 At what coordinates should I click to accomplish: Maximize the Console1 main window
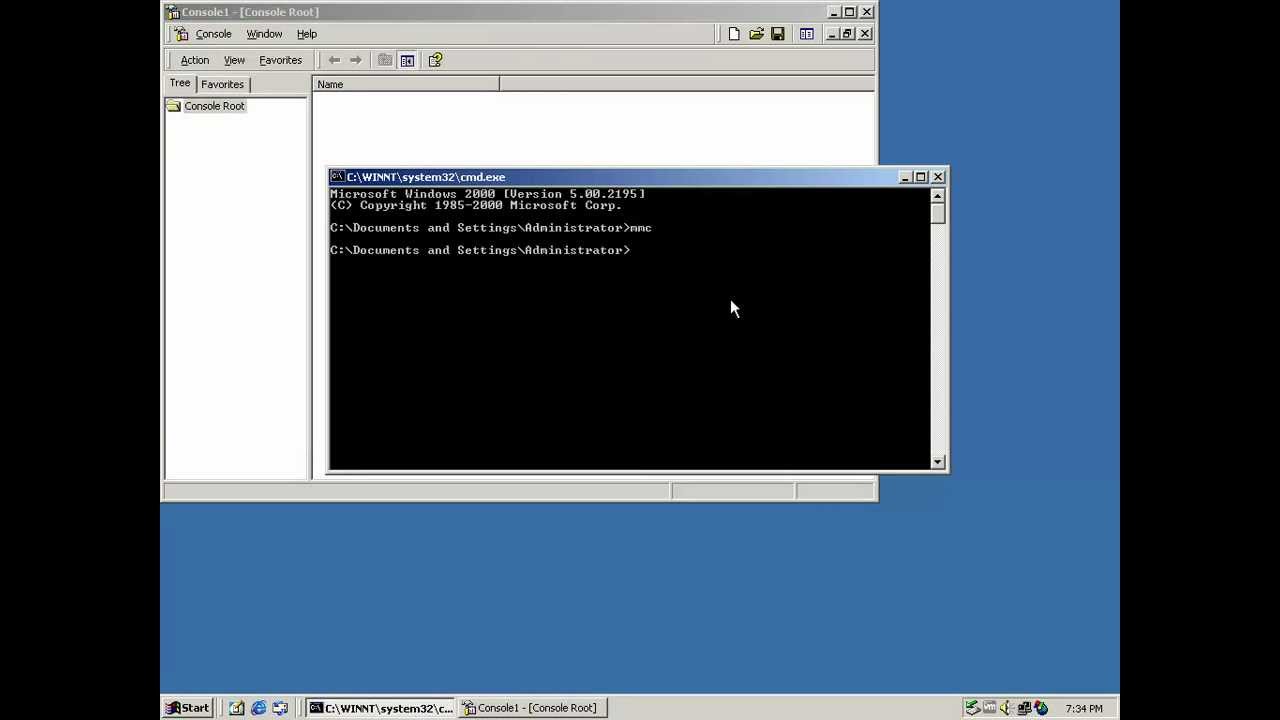pos(850,12)
